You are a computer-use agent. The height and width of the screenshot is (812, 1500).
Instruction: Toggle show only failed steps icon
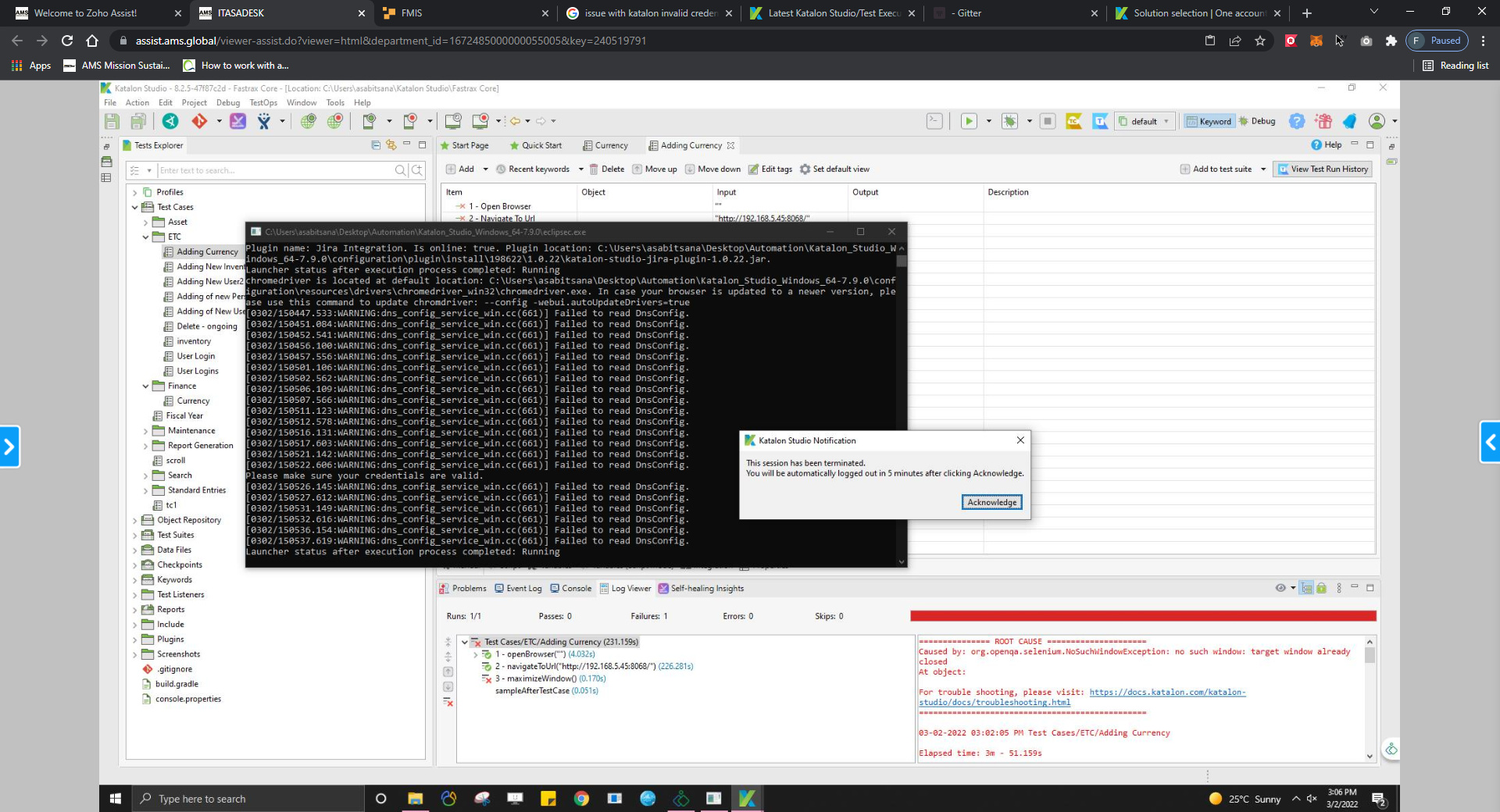click(448, 703)
